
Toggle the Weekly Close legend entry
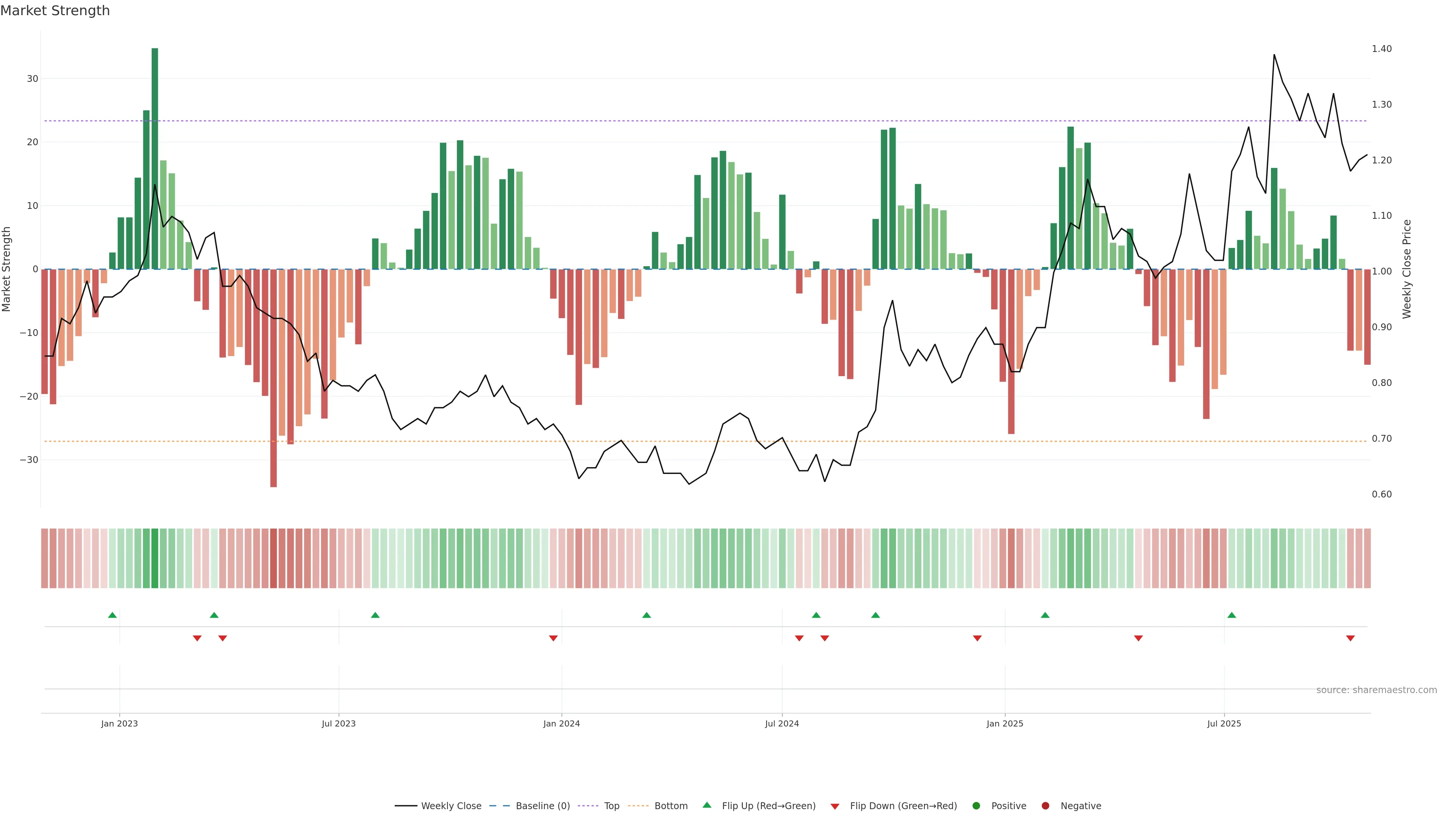point(450,806)
